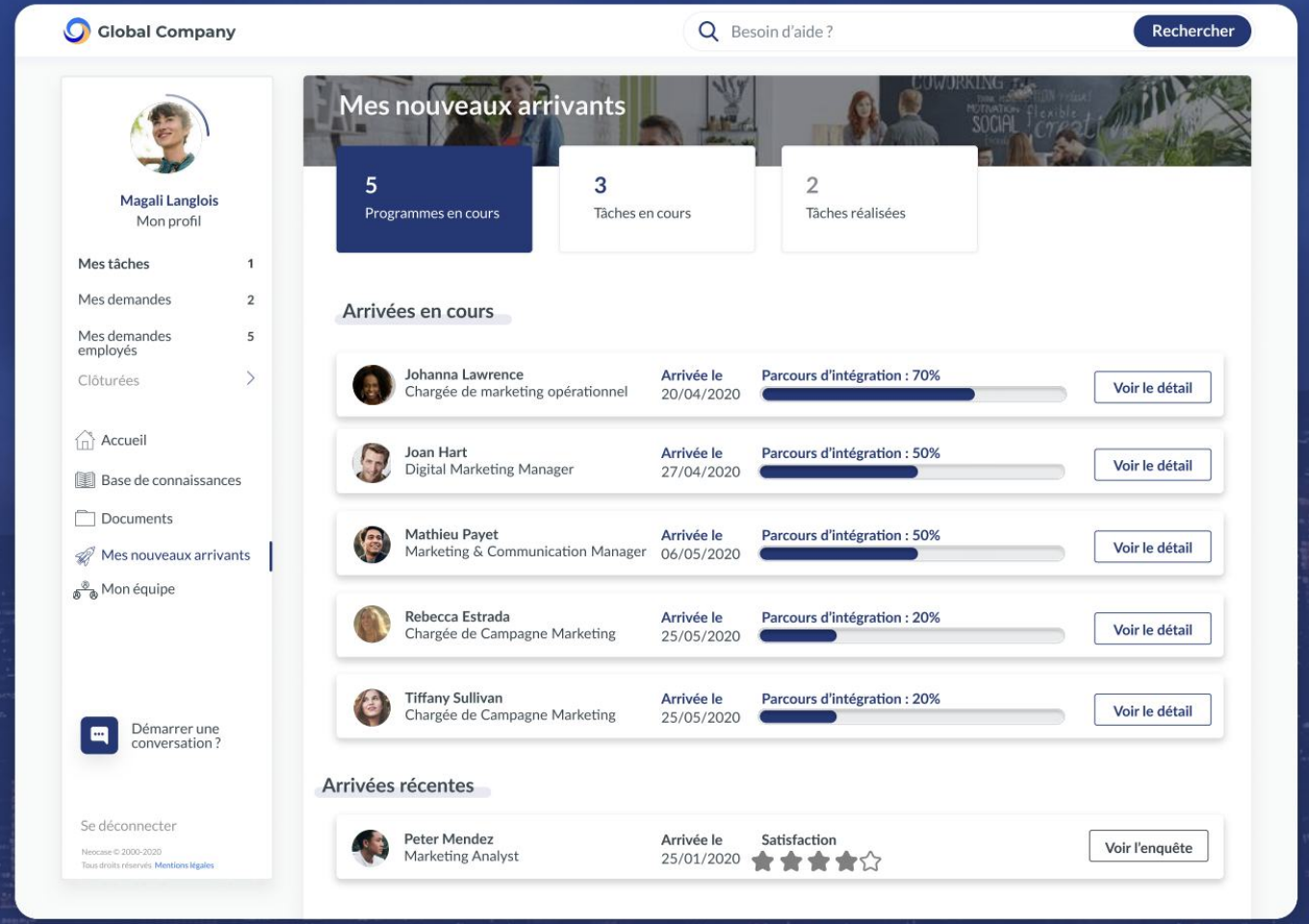Click Rebecca Estrada's 20% integration progress bar
Screen dimensions: 1309x924
coord(911,636)
